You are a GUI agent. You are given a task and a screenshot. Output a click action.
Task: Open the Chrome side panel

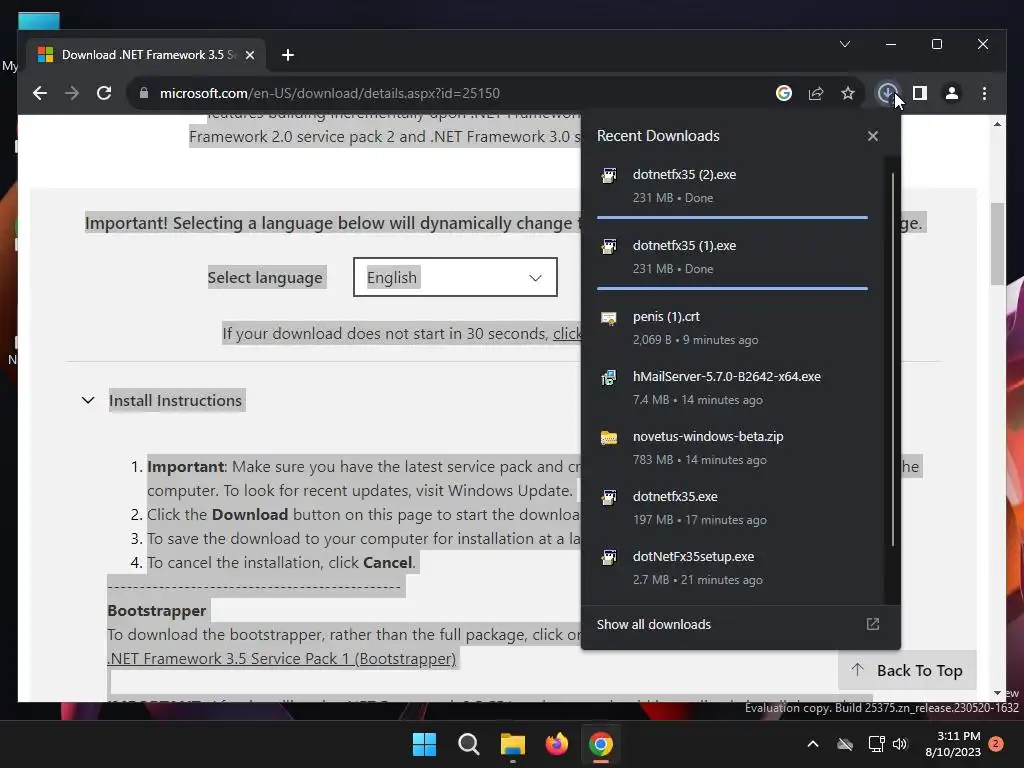[x=920, y=93]
